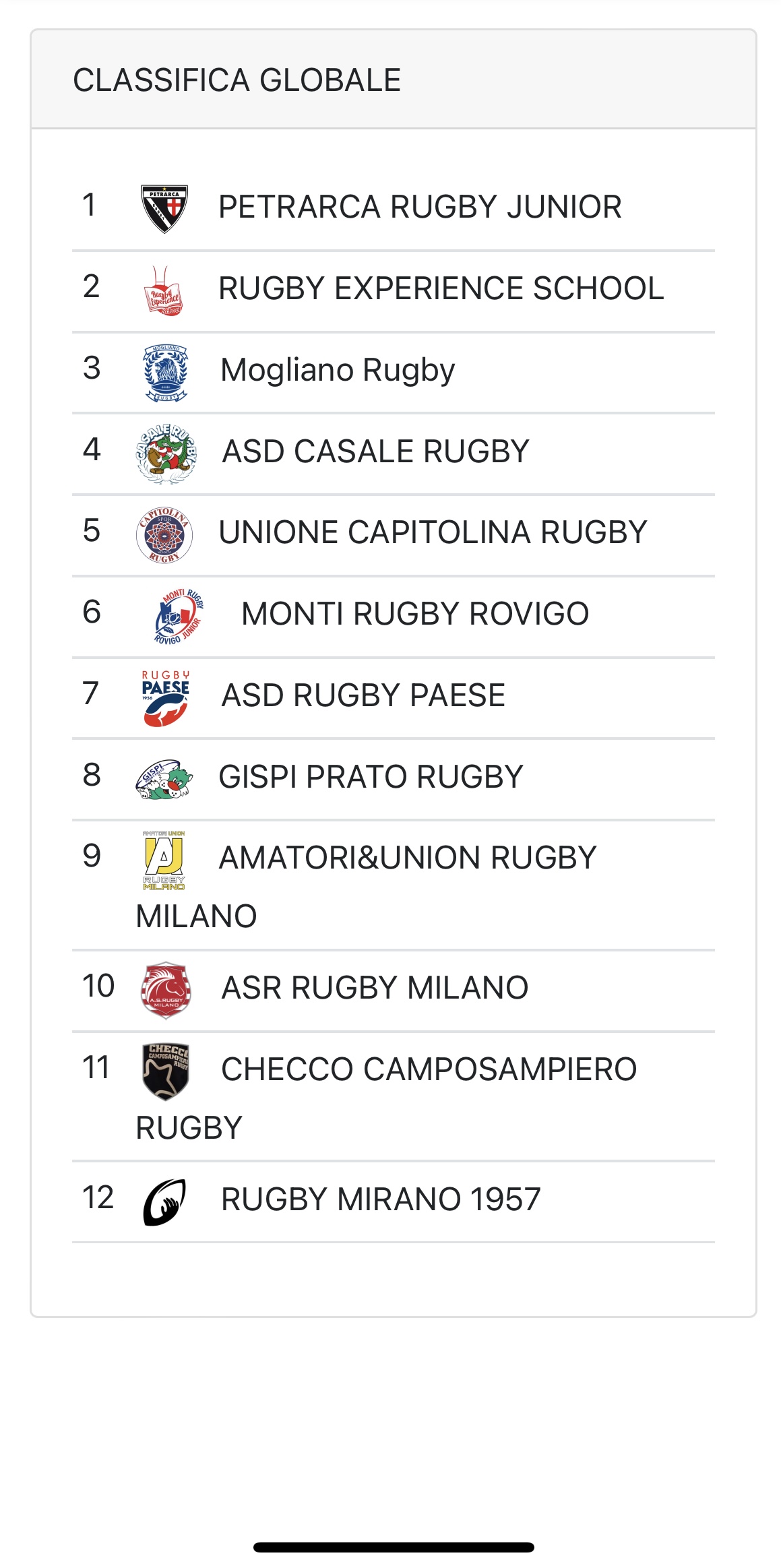Image resolution: width=781 pixels, height=1568 pixels.
Task: Open UNIONE CAPITOLINA RUGBY entry
Action: coord(433,532)
